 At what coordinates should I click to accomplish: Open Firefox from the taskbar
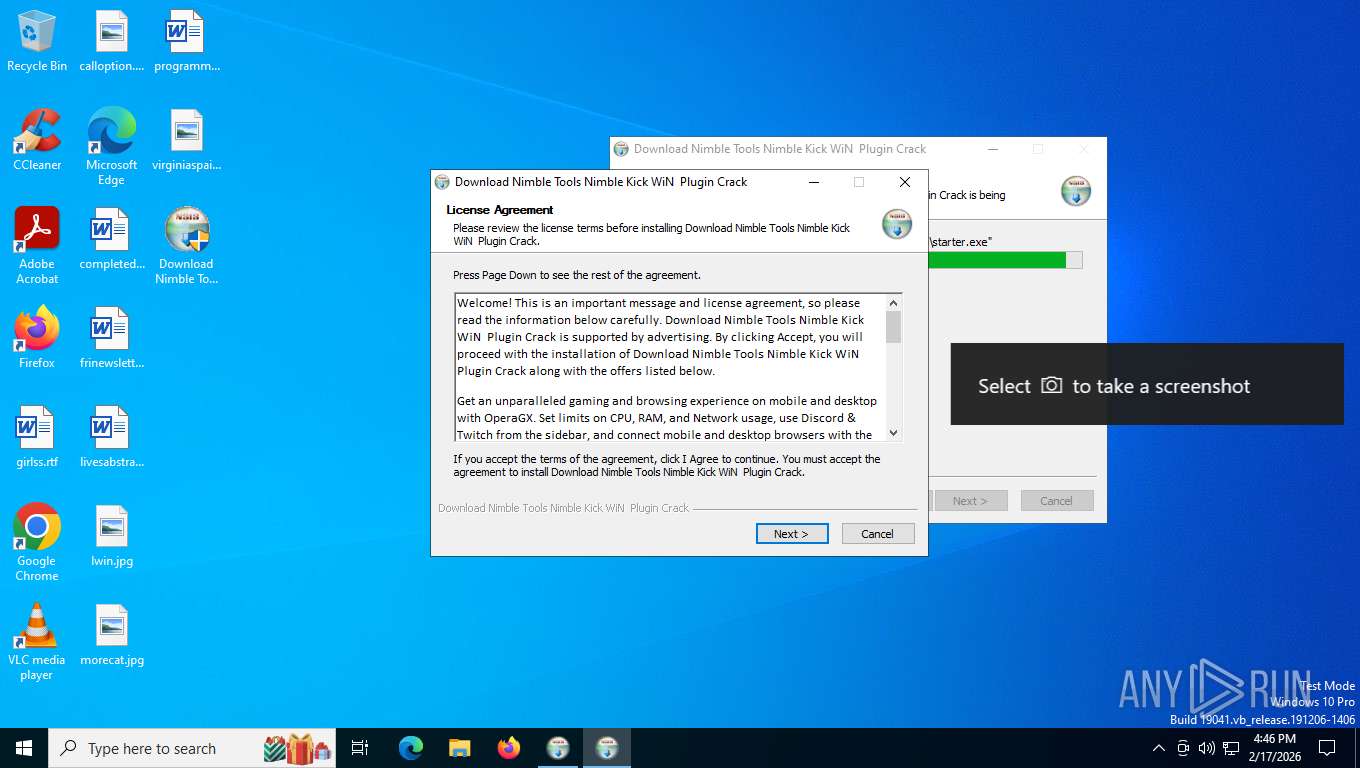point(509,748)
